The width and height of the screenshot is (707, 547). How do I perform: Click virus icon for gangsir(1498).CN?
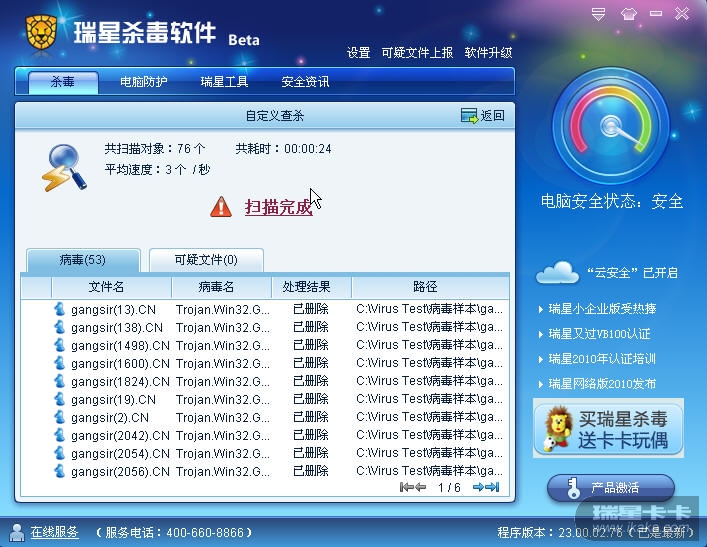pos(60,345)
